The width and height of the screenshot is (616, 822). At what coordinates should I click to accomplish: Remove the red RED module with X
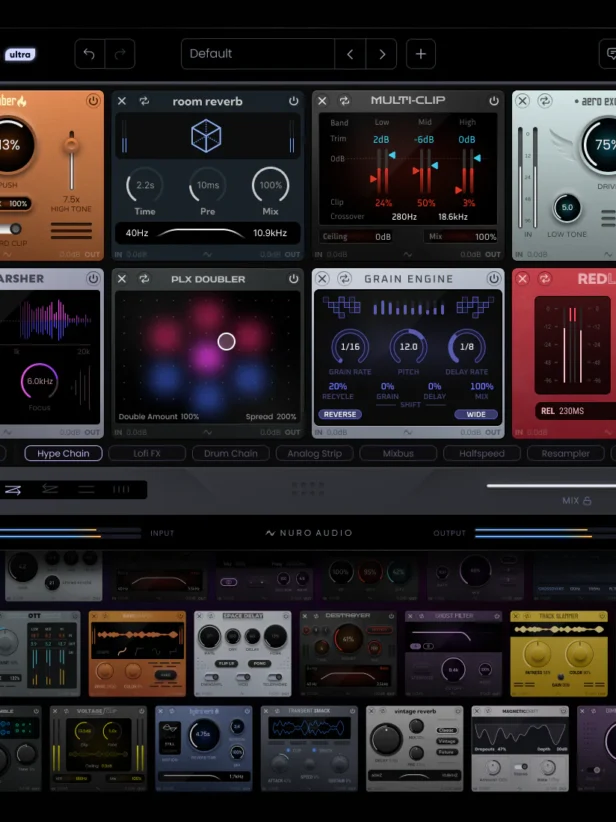(x=522, y=279)
